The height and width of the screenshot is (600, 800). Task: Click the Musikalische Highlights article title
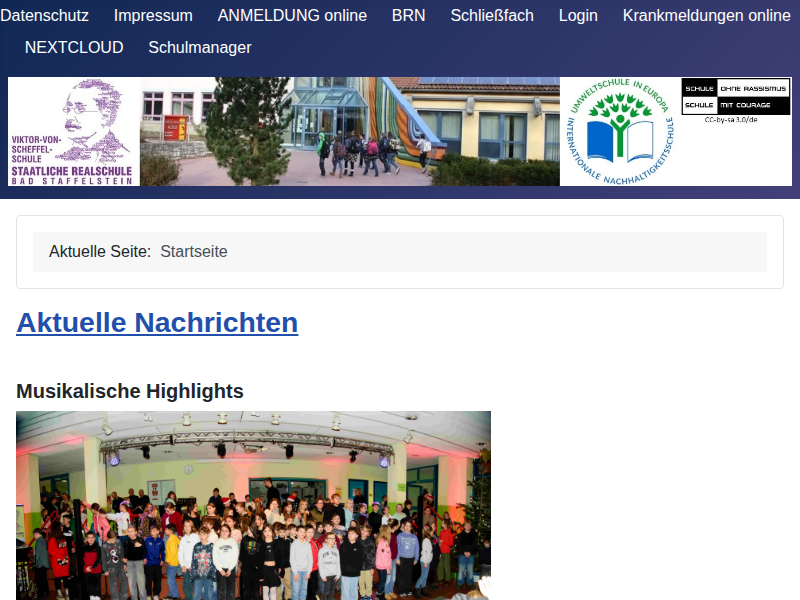click(130, 391)
